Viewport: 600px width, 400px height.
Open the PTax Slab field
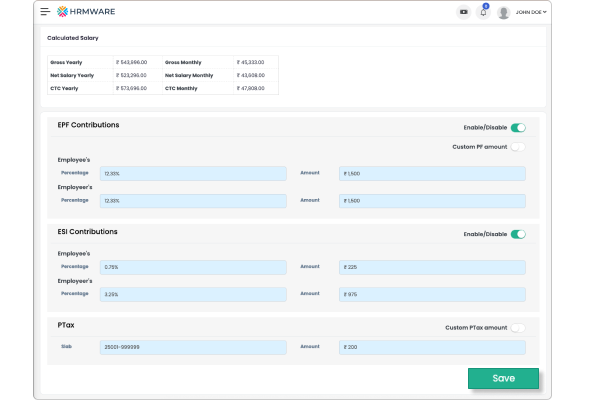tap(193, 347)
